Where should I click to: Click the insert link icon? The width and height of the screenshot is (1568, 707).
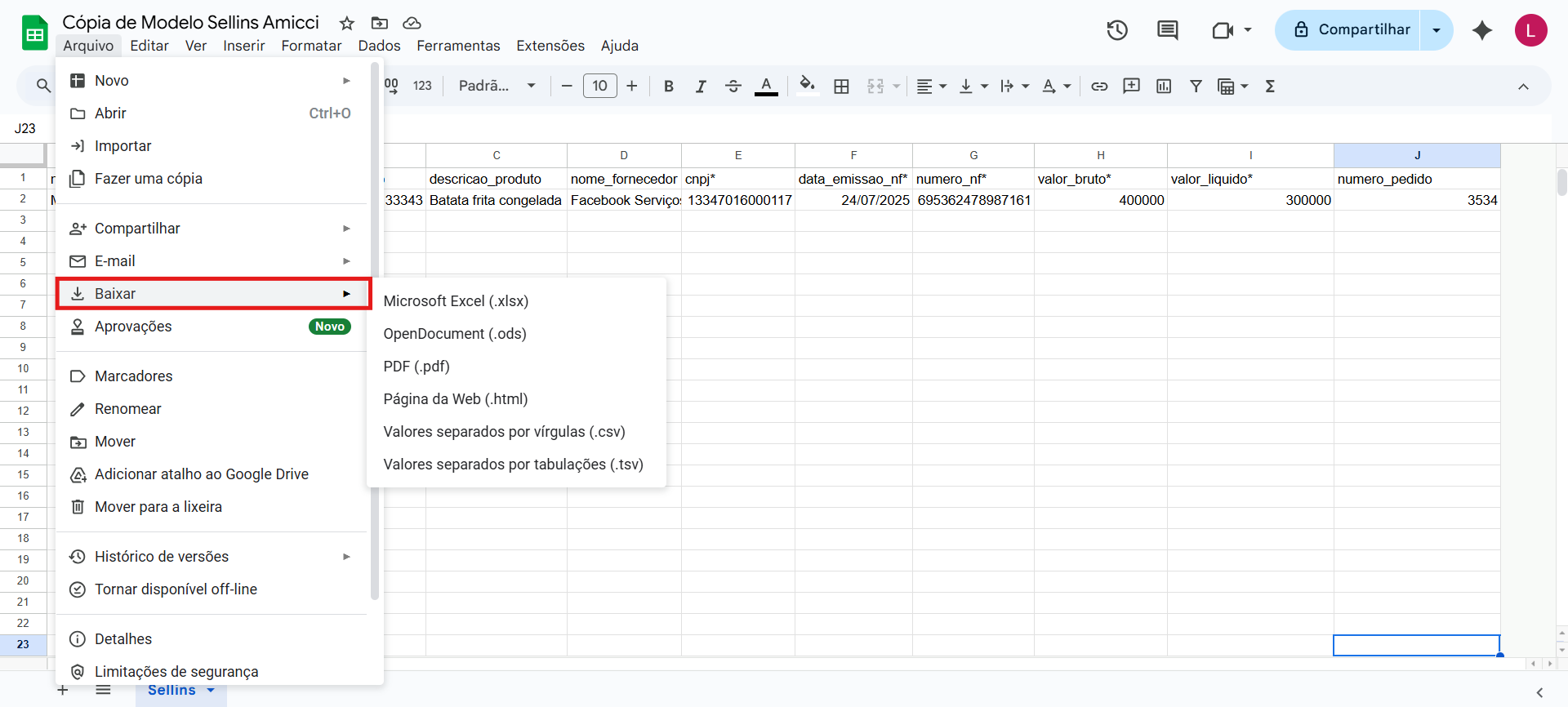(x=1099, y=86)
